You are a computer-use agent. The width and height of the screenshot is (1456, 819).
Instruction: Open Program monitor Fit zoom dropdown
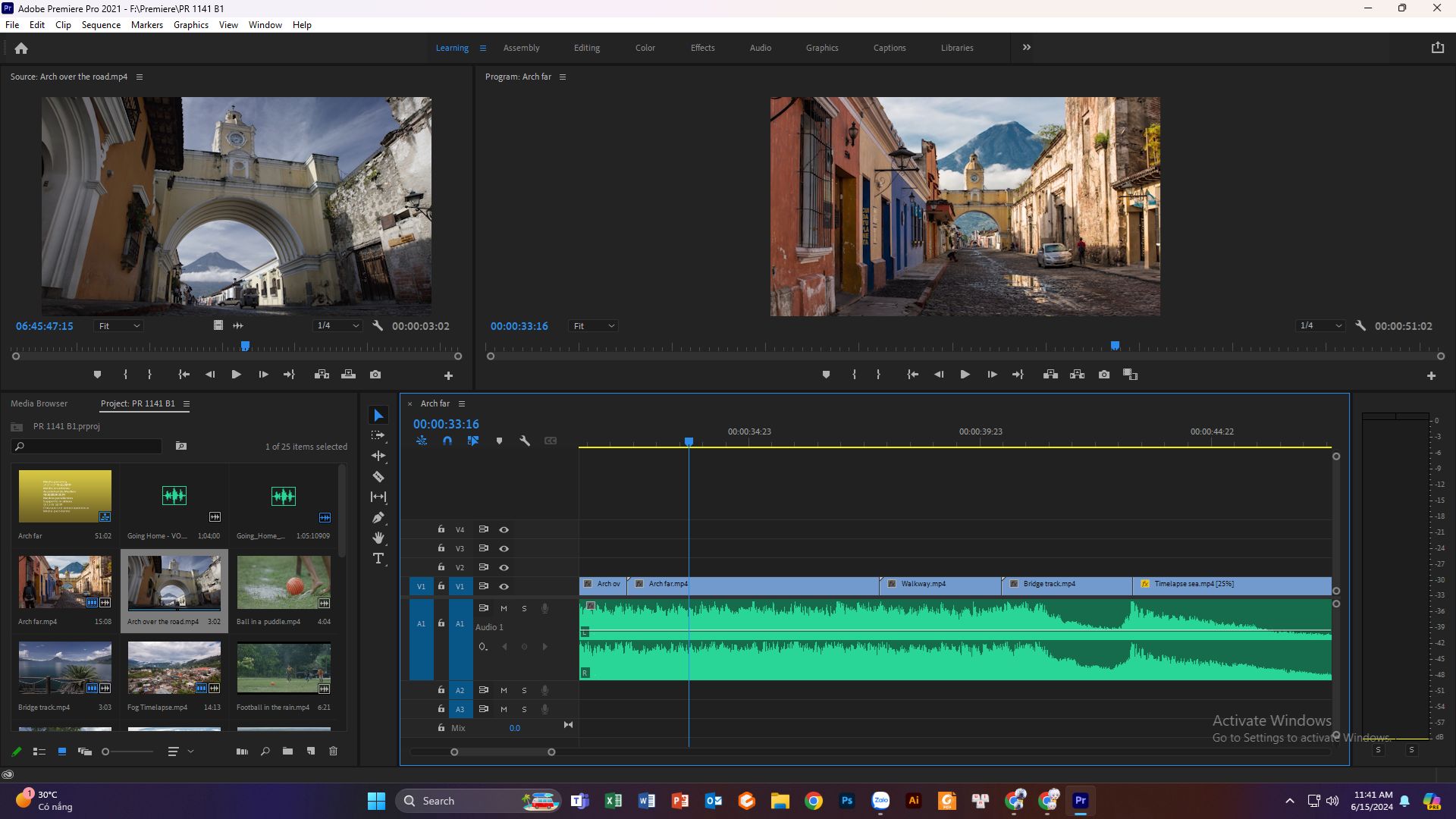[593, 326]
